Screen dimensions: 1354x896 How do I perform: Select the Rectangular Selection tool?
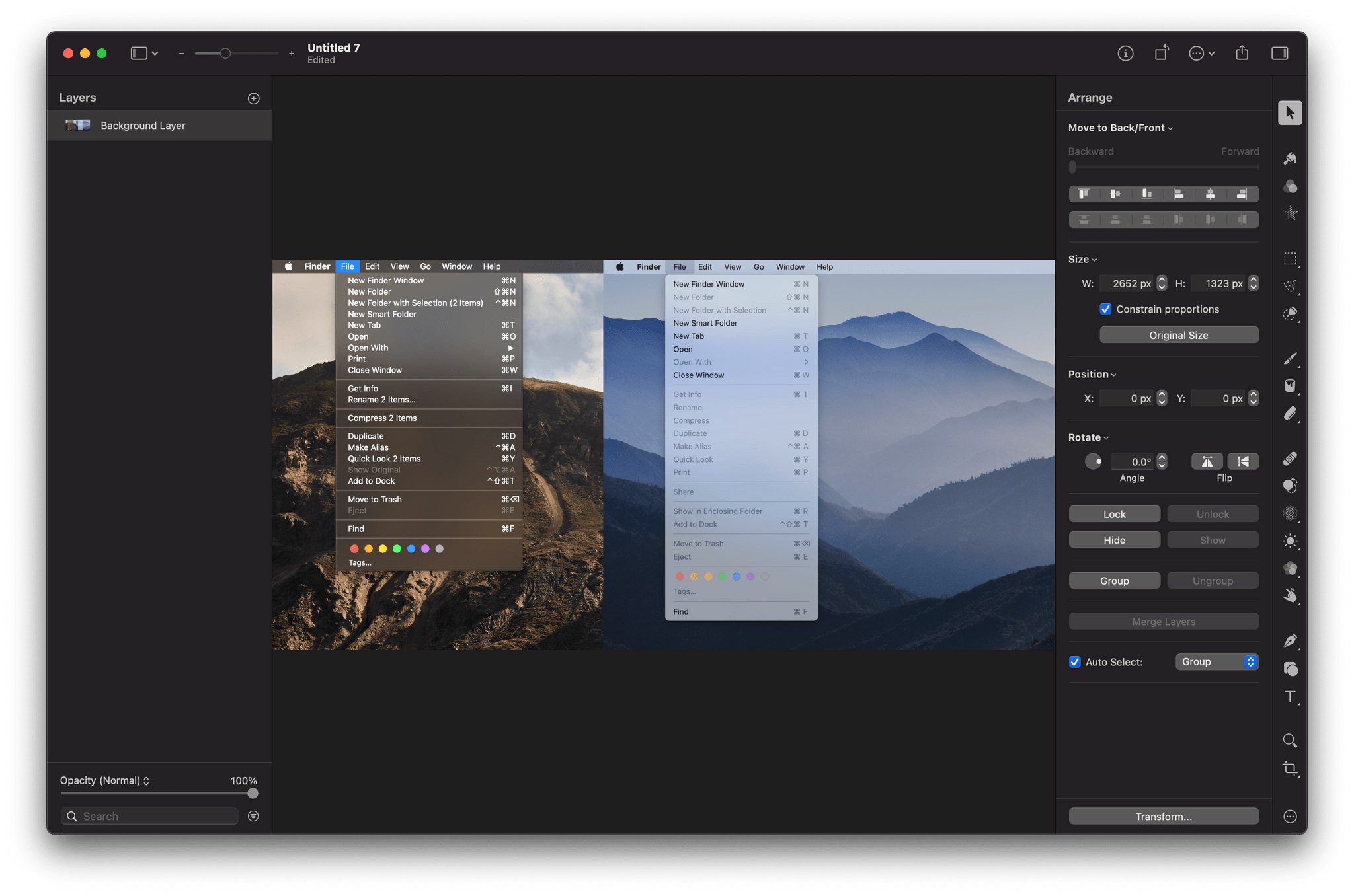tap(1290, 258)
